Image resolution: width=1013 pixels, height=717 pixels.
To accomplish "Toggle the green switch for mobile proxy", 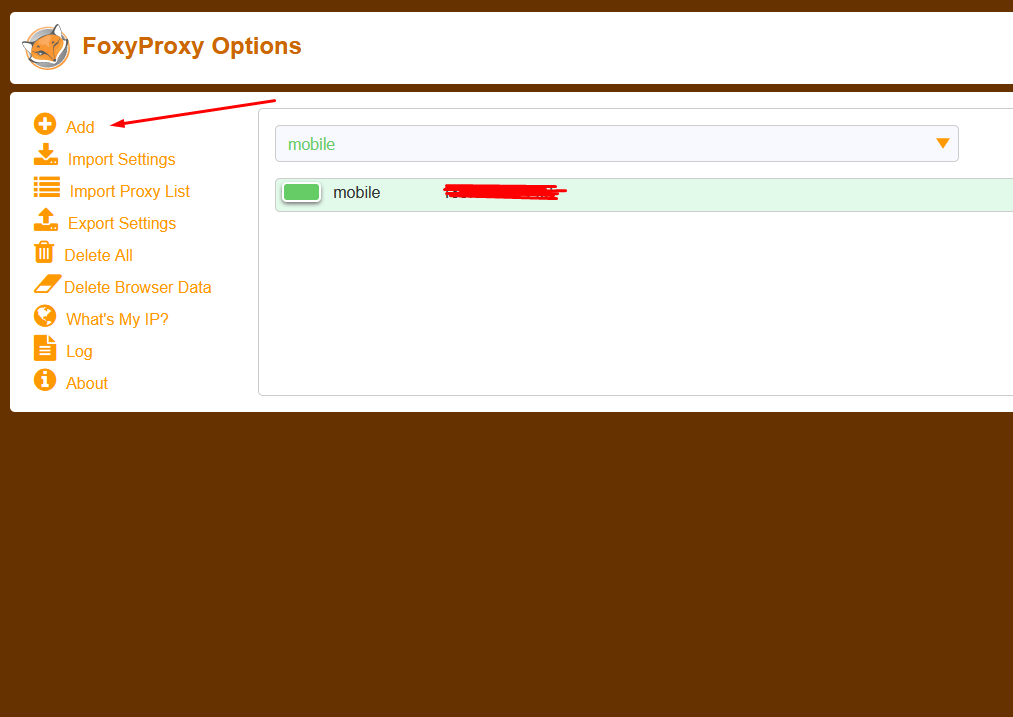I will point(302,192).
